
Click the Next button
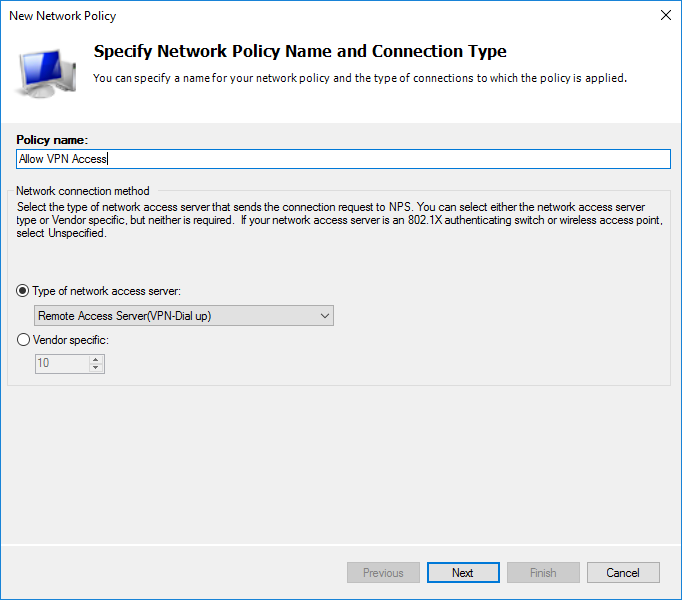(x=463, y=573)
